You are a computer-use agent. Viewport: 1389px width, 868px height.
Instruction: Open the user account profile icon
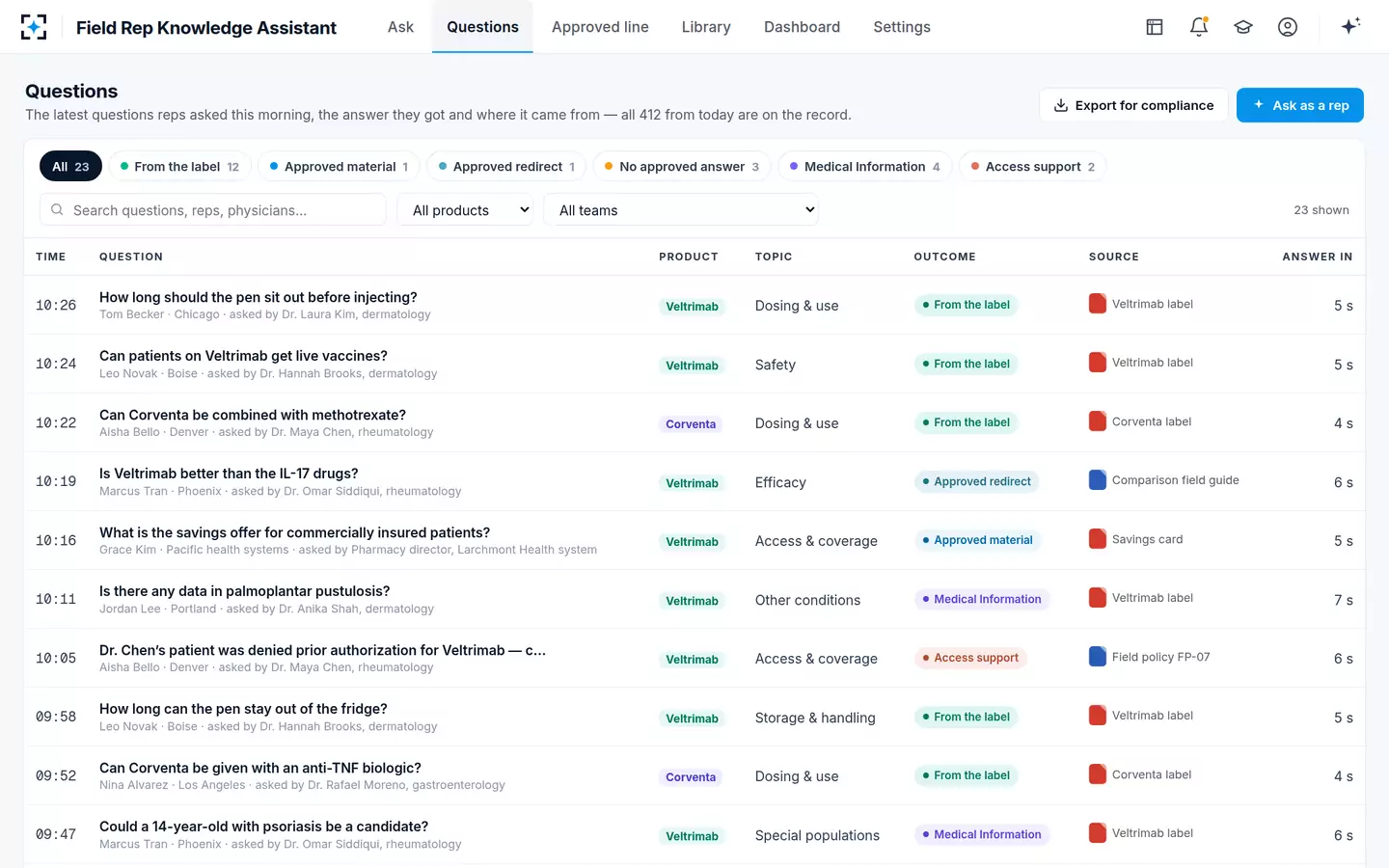pyautogui.click(x=1288, y=27)
